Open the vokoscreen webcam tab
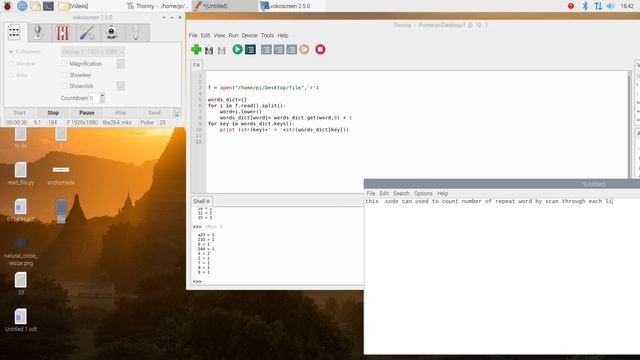This screenshot has height=360, width=640. pyautogui.click(x=111, y=32)
